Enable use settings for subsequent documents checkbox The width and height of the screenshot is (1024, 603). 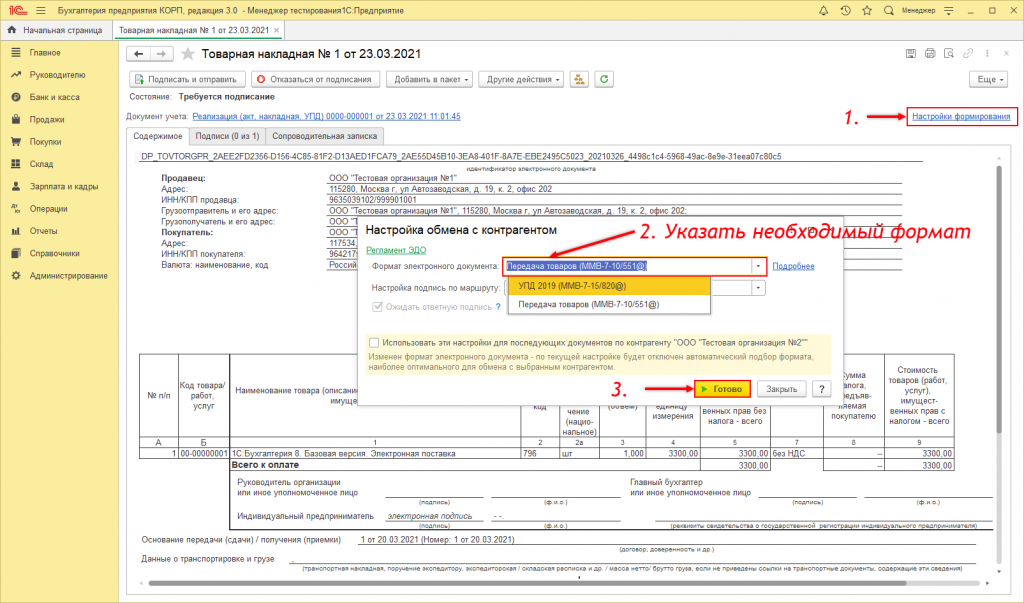[x=374, y=342]
